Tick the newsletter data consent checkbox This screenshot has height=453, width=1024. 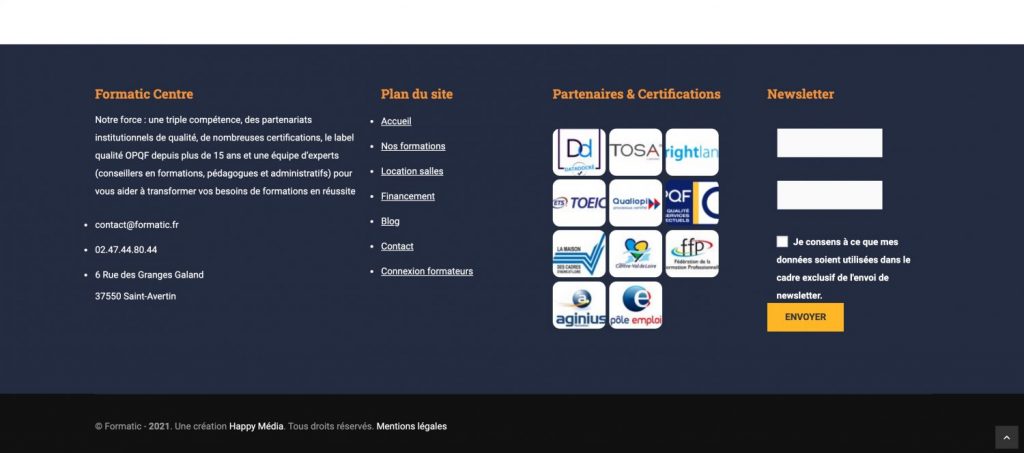pos(782,242)
